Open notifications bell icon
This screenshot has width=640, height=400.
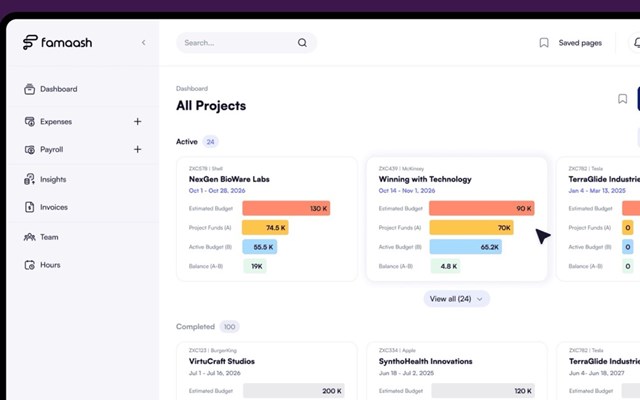pos(637,42)
